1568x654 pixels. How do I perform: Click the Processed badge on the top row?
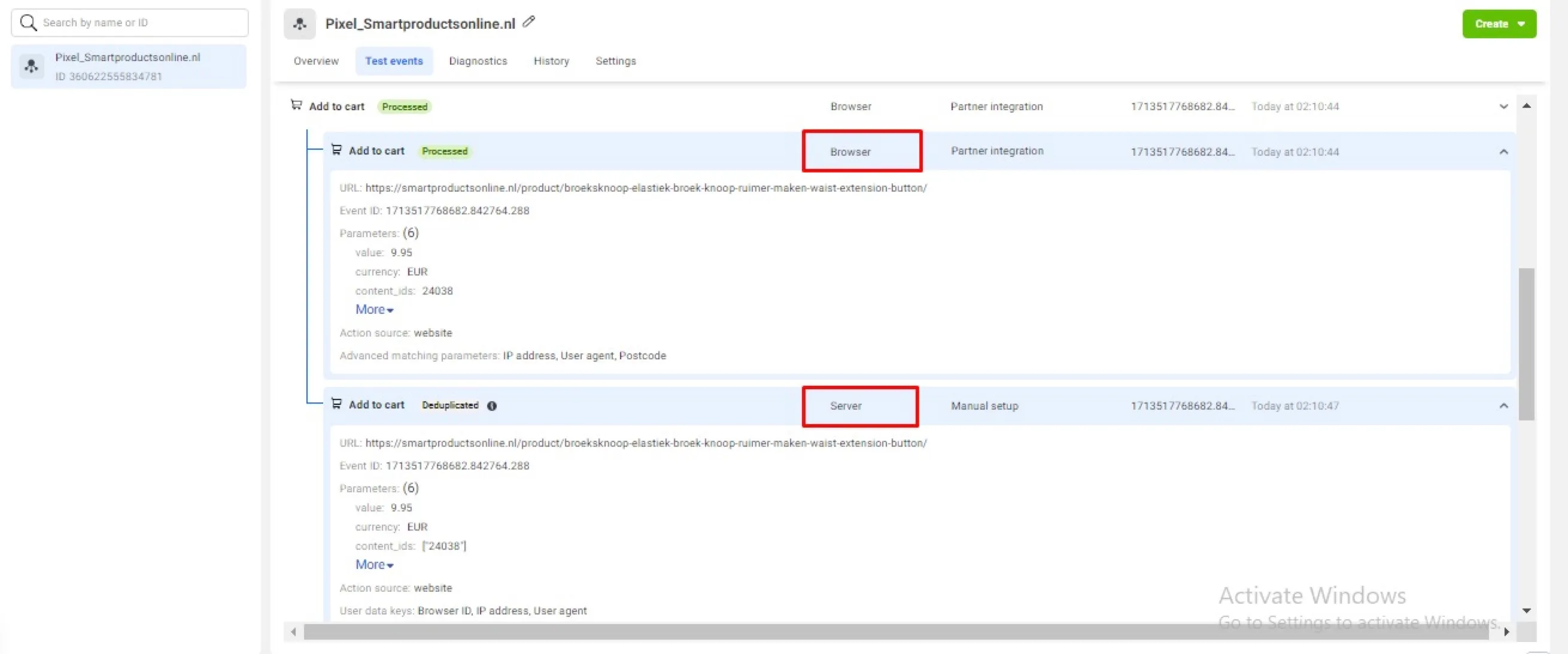click(405, 107)
